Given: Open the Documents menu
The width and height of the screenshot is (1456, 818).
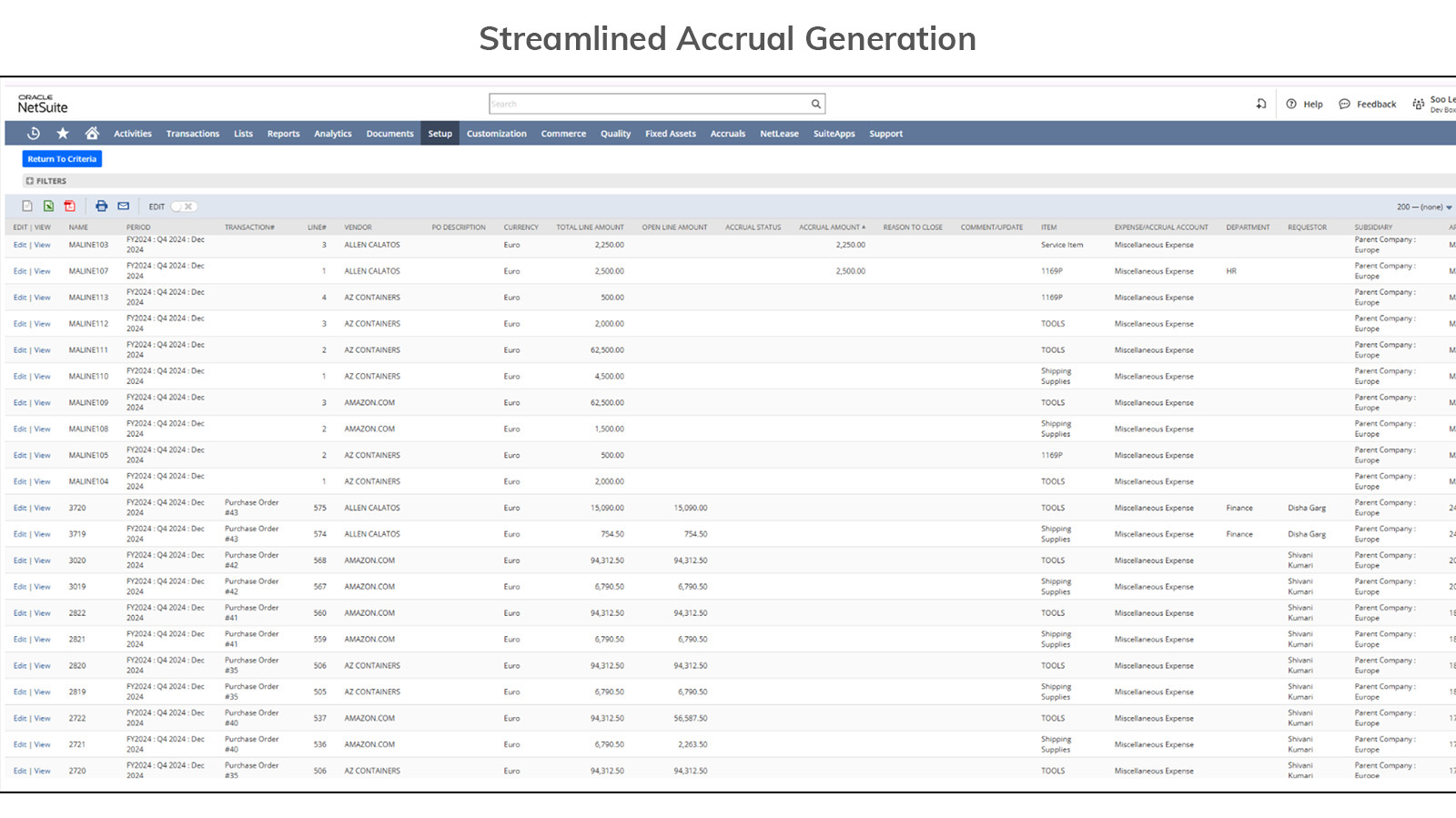Looking at the screenshot, I should pyautogui.click(x=389, y=134).
